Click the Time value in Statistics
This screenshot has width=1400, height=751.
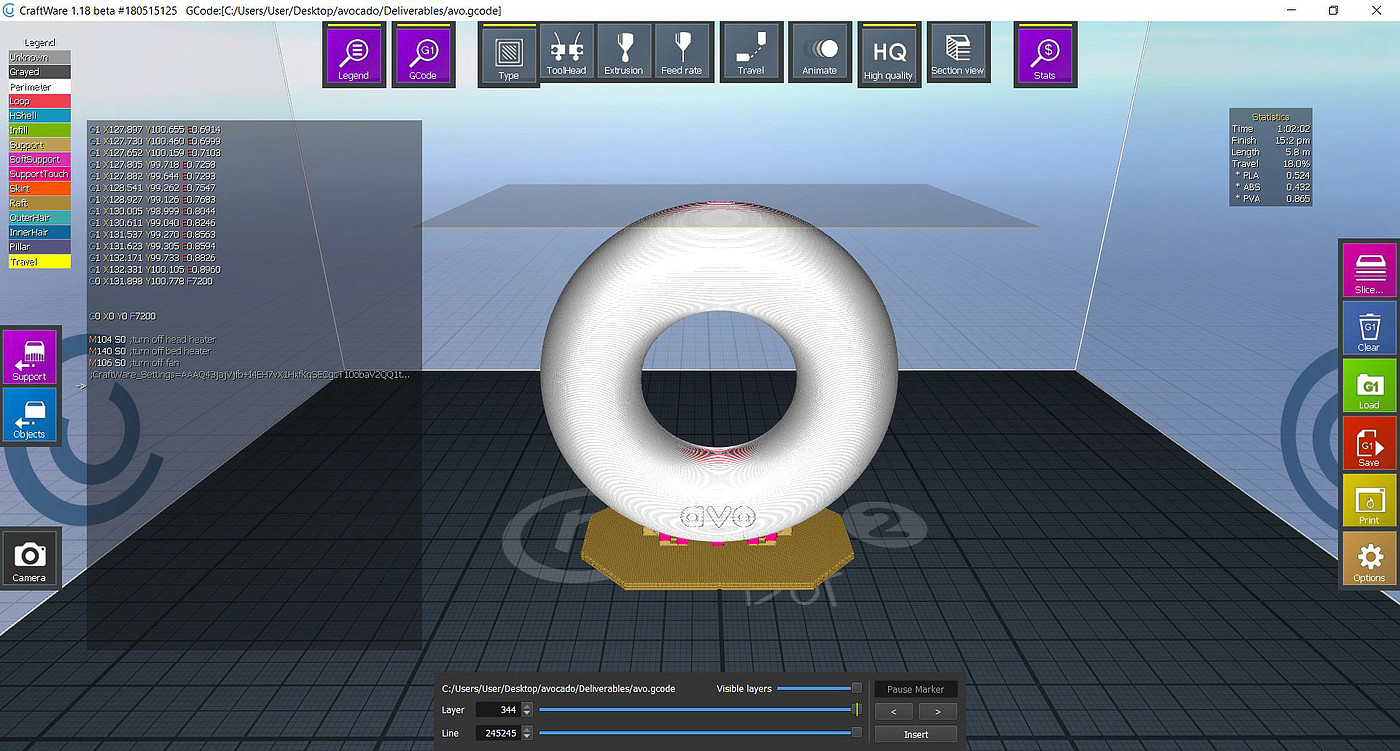1296,129
